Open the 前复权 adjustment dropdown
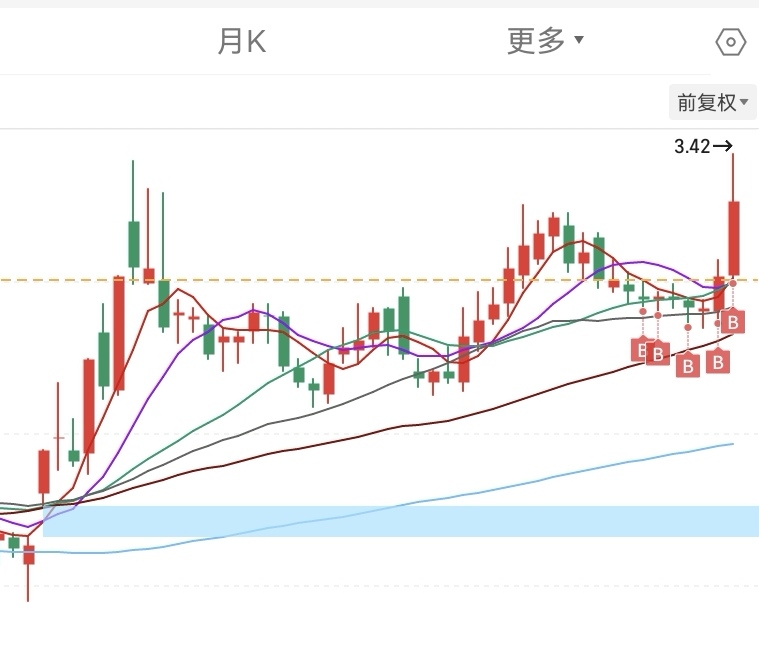This screenshot has width=759, height=650. 712,102
